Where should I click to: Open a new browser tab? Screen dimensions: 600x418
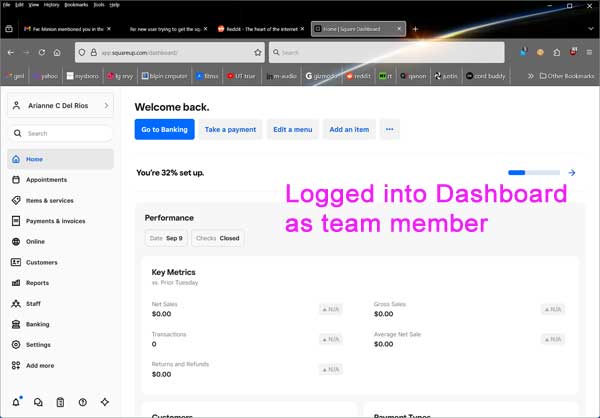point(415,29)
